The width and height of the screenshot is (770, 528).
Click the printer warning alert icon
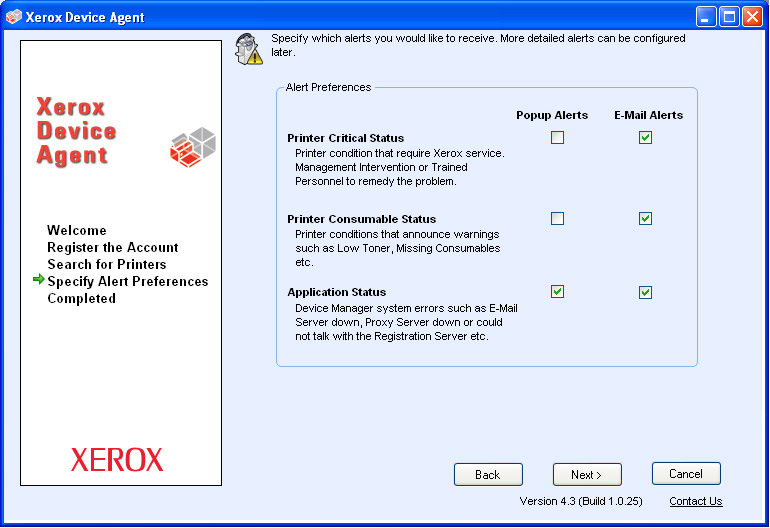click(x=248, y=49)
